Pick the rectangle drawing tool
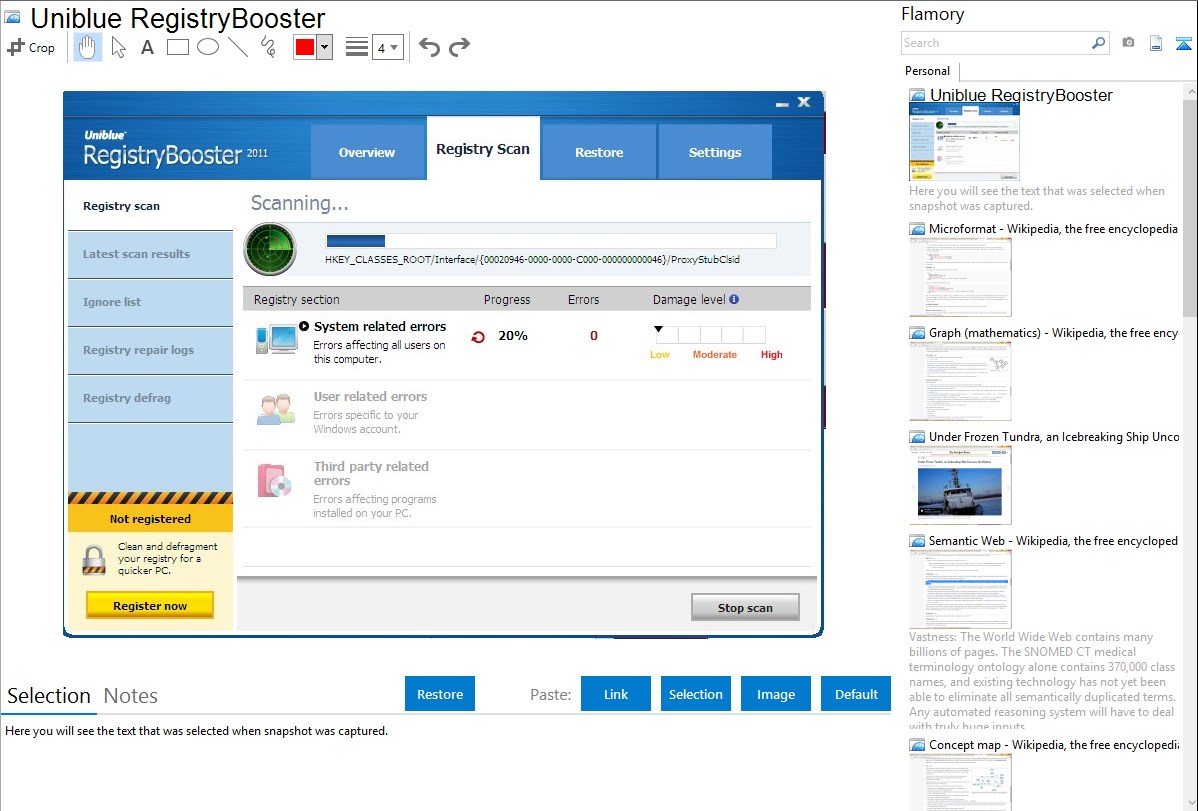1198x811 pixels. coord(178,47)
